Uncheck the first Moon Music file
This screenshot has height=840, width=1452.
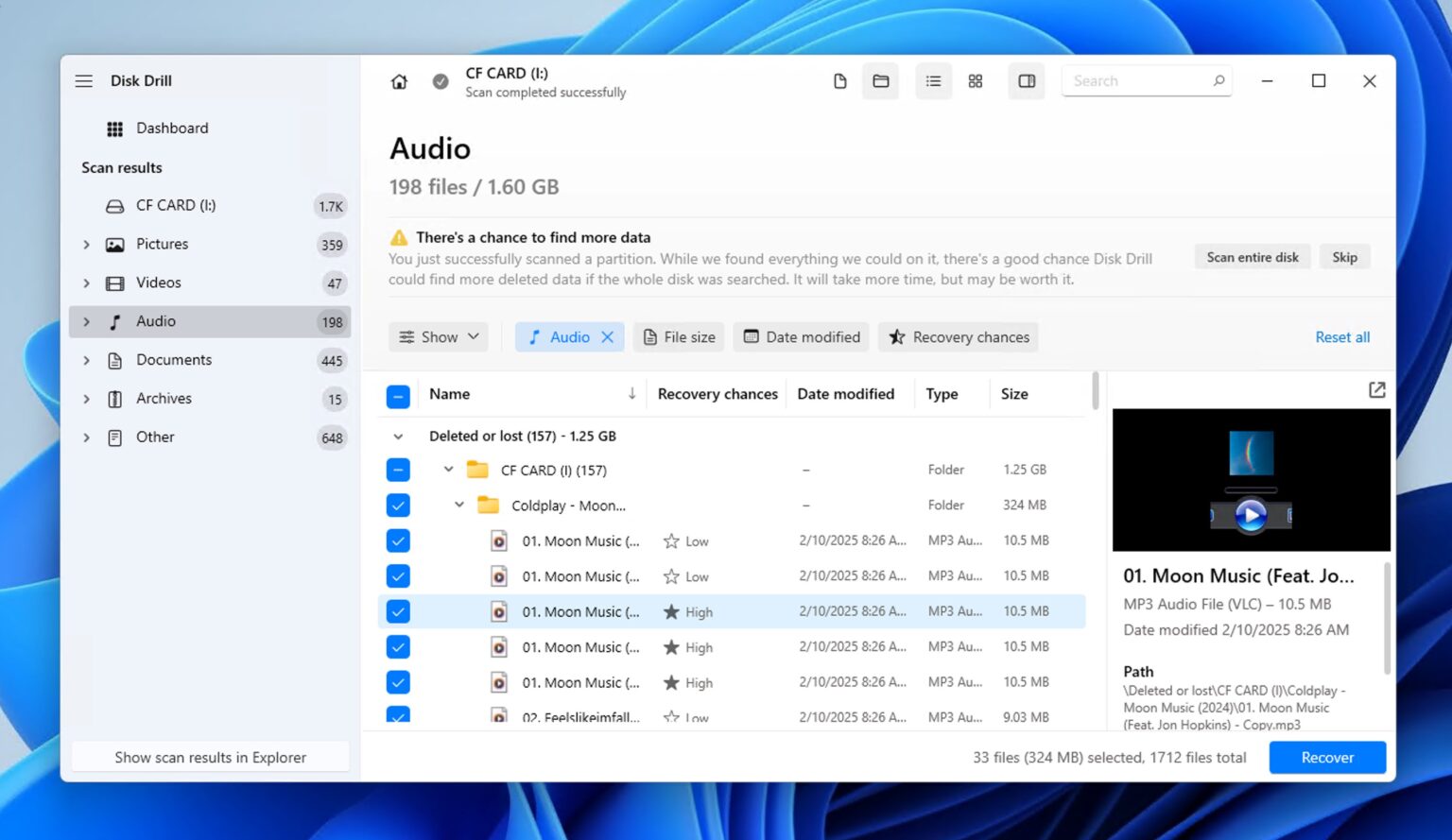[x=398, y=540]
